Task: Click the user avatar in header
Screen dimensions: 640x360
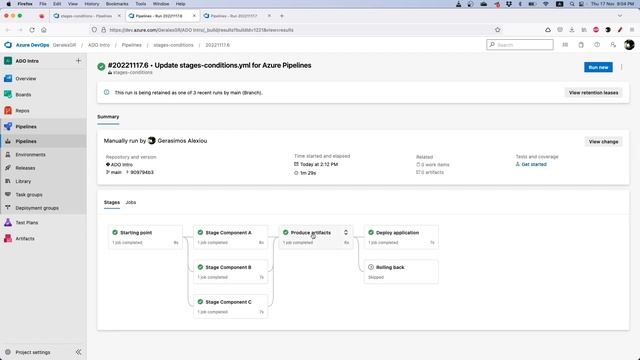Action: click(x=629, y=45)
